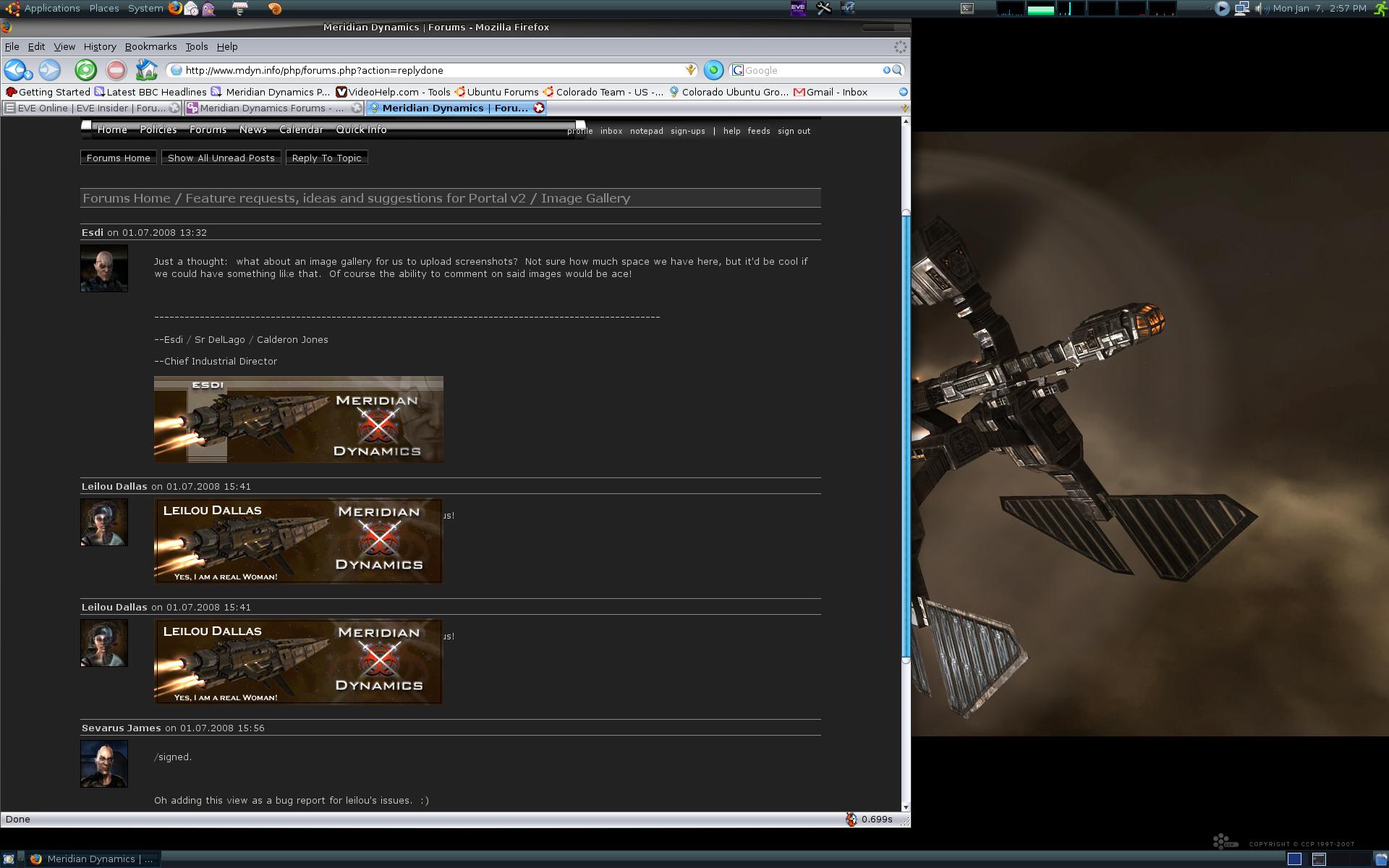This screenshot has width=1389, height=868.
Task: Click the green Go button beside address bar
Action: (x=713, y=70)
